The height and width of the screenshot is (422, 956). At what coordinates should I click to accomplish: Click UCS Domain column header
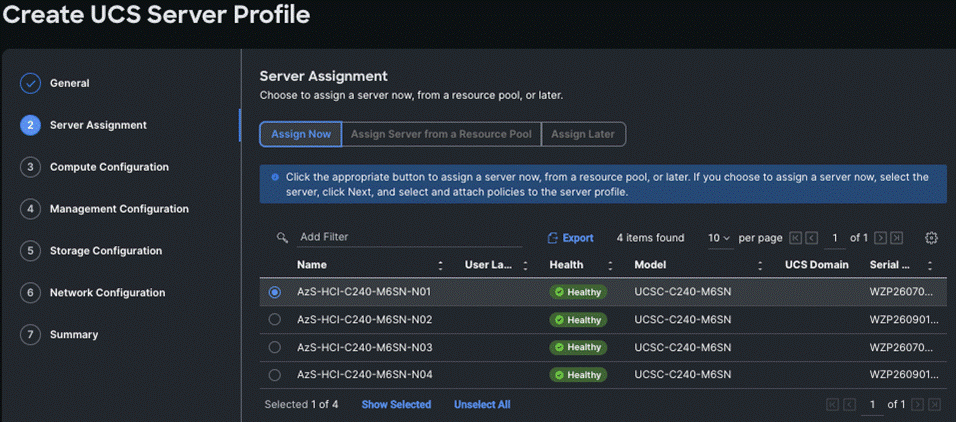coord(816,265)
